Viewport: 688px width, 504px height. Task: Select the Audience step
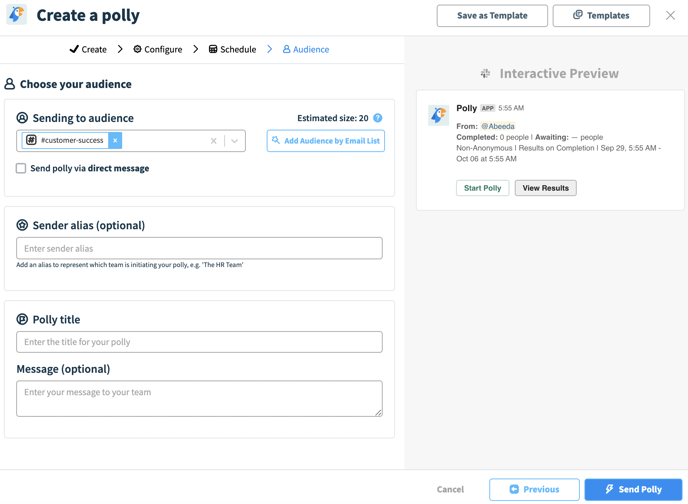306,49
